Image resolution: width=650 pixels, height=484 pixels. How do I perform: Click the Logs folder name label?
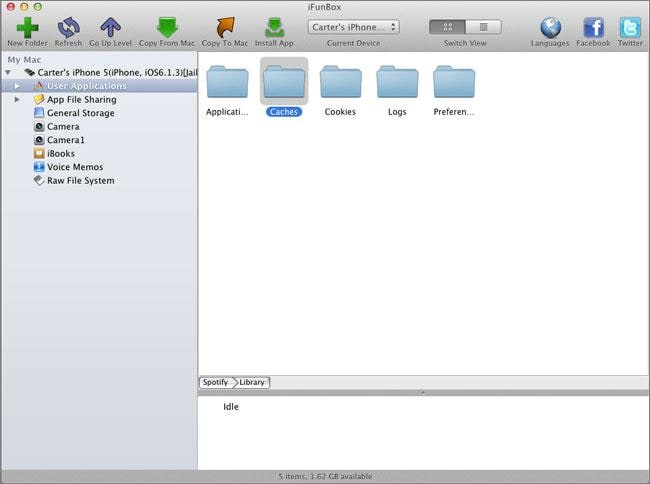pos(397,112)
